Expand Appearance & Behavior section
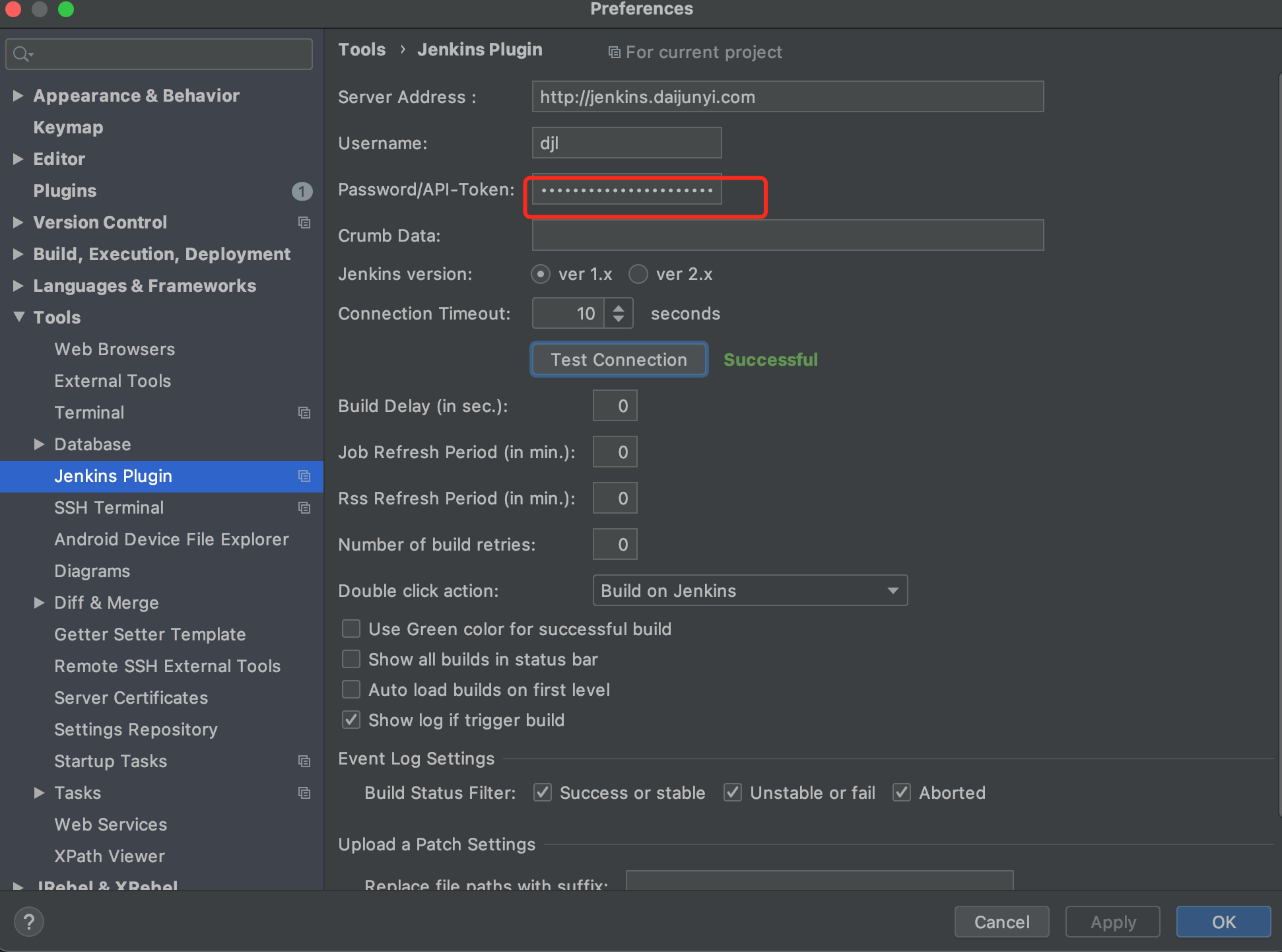The height and width of the screenshot is (952, 1282). click(18, 96)
